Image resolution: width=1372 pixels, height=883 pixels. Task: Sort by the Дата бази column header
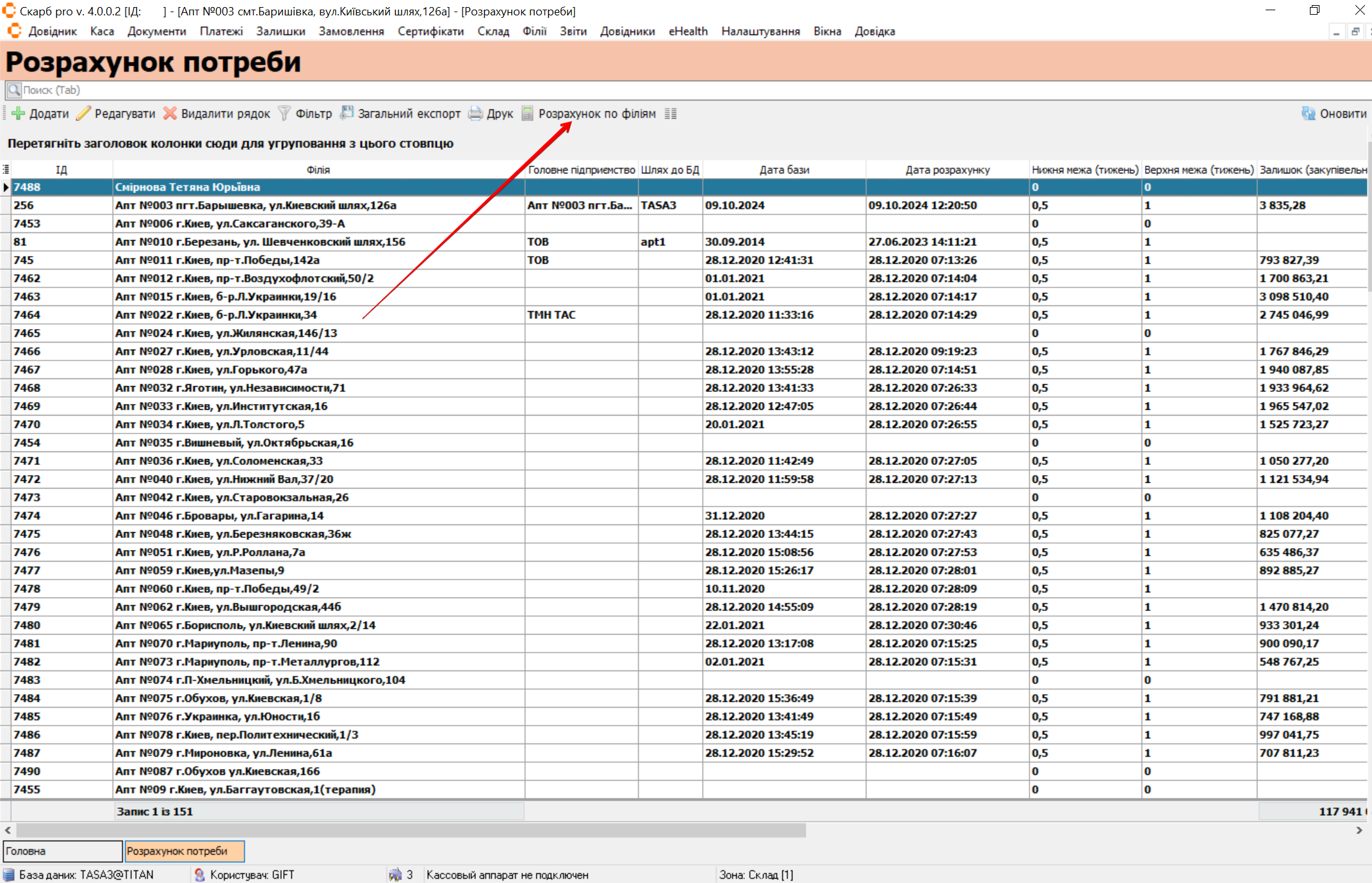(x=784, y=170)
